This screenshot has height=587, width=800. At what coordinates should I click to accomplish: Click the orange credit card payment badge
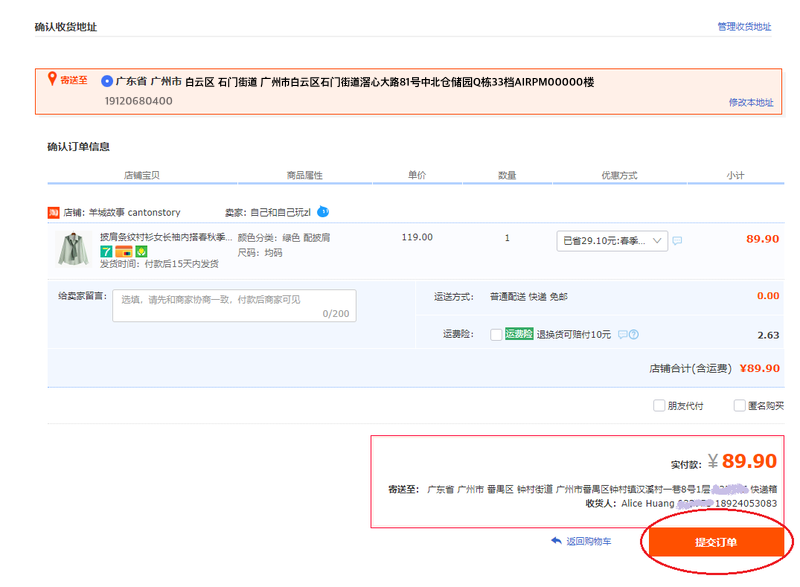tap(123, 251)
